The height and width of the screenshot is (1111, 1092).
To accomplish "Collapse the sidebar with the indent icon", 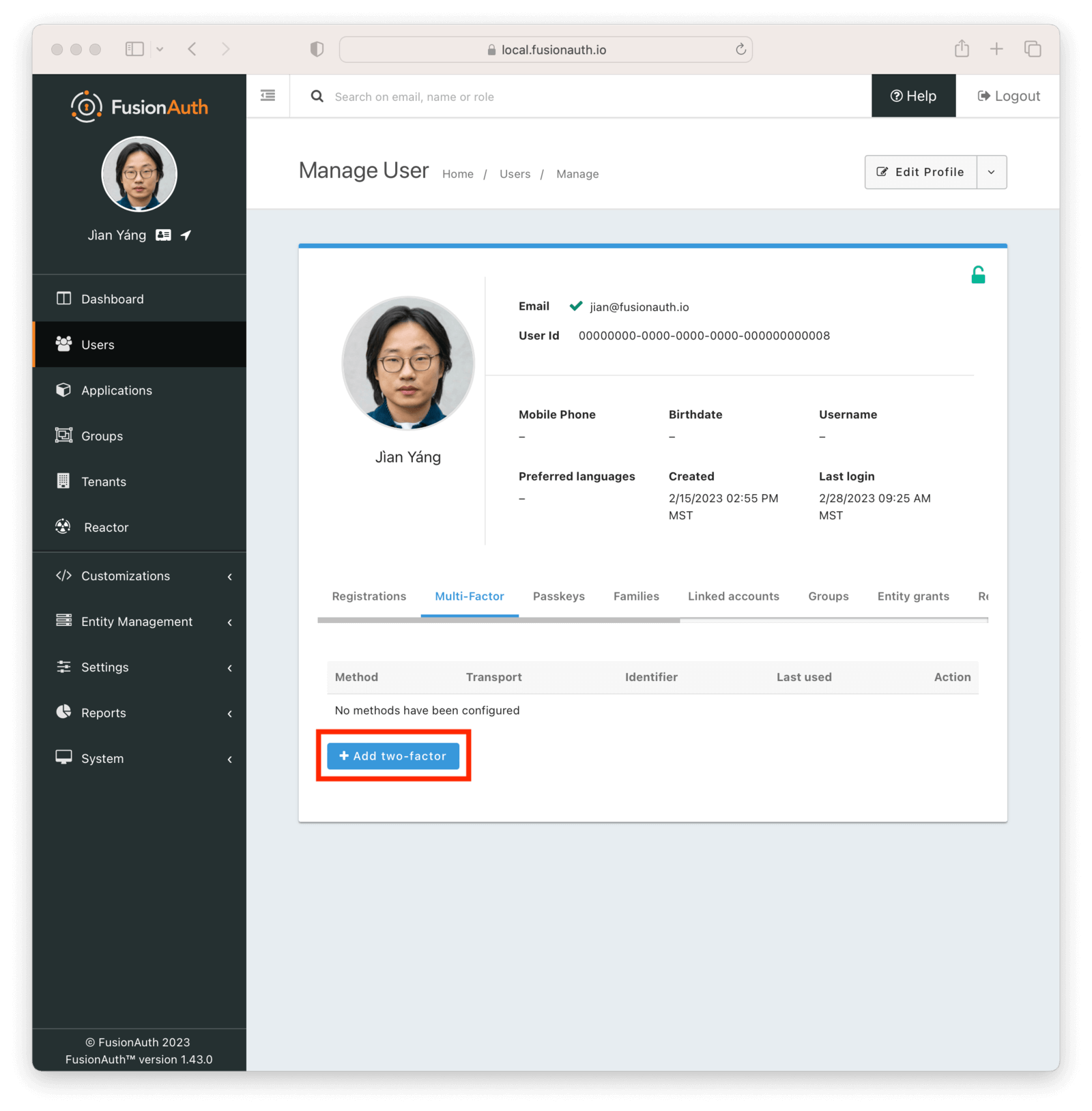I will coord(268,96).
